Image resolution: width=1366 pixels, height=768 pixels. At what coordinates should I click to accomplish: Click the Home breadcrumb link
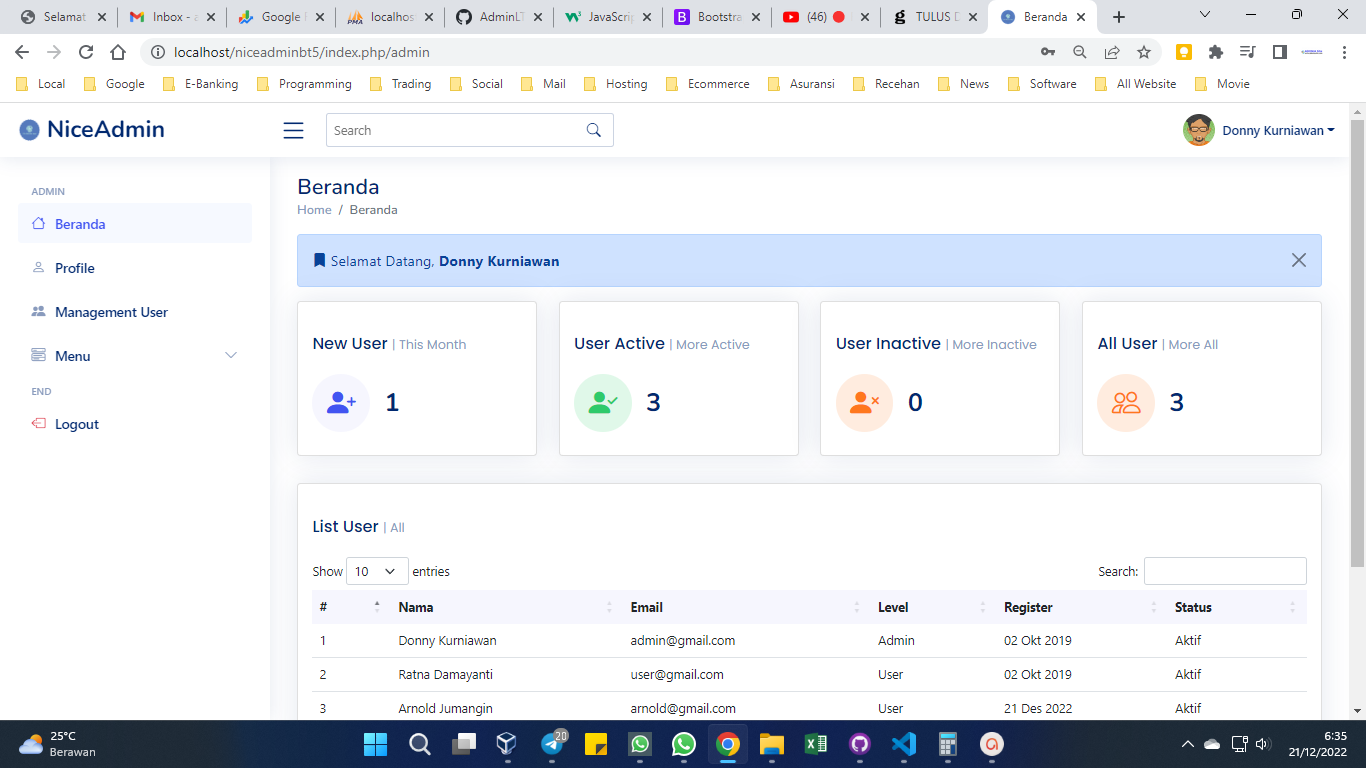pos(314,210)
